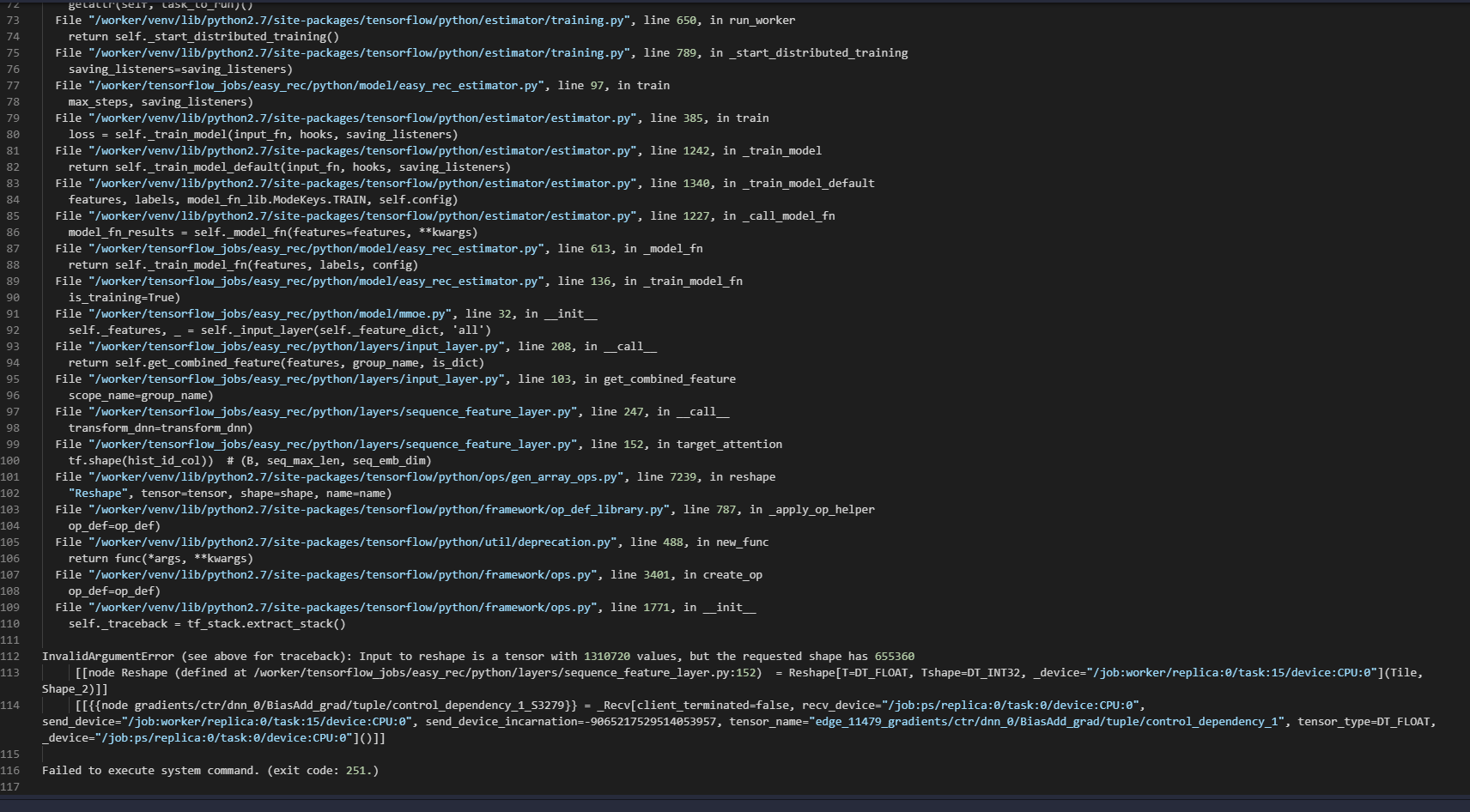Click easy_rec_estimator.py path with line 613
This screenshot has width=1470, height=812.
point(317,248)
